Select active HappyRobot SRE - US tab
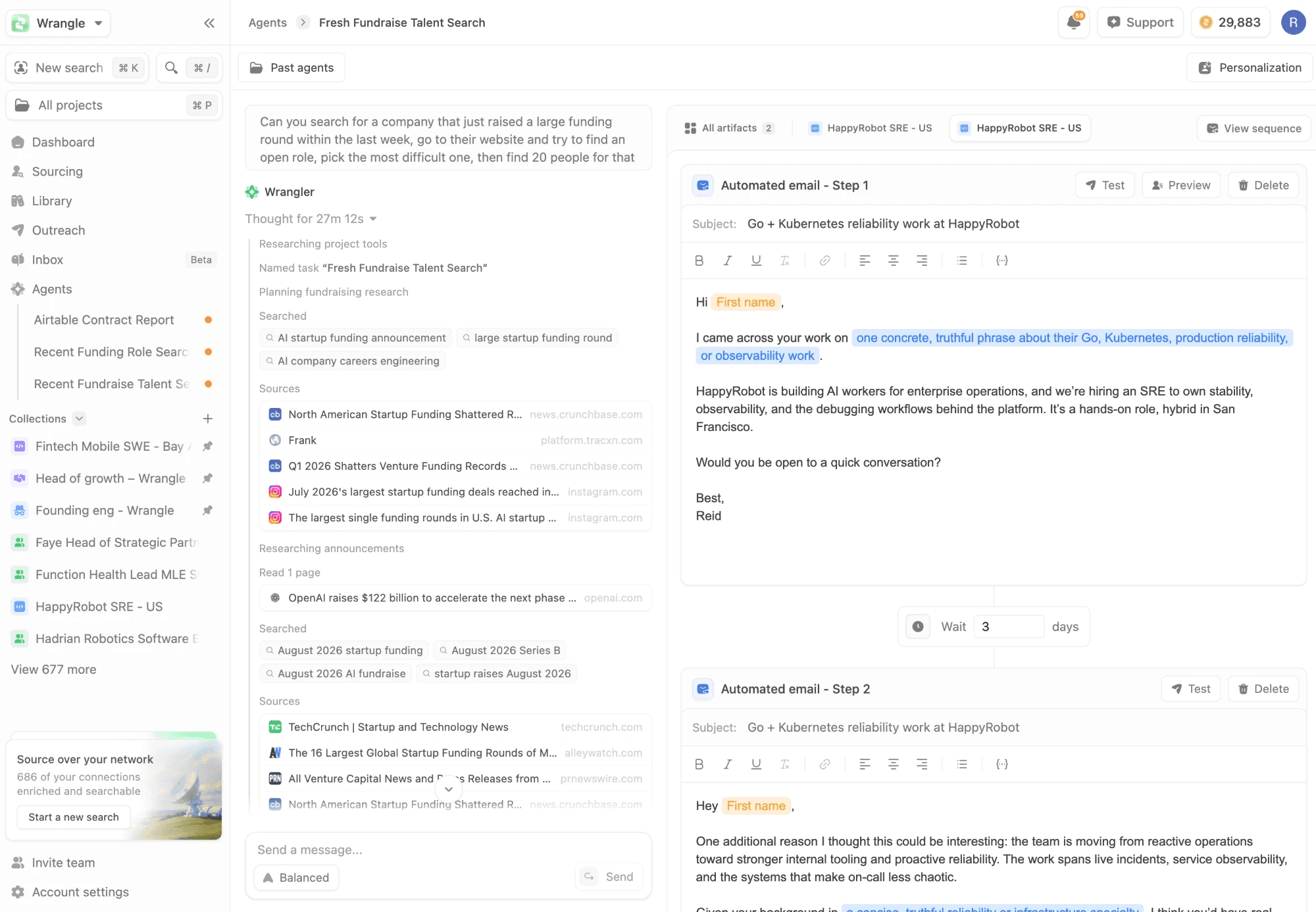This screenshot has height=912, width=1316. (1021, 128)
